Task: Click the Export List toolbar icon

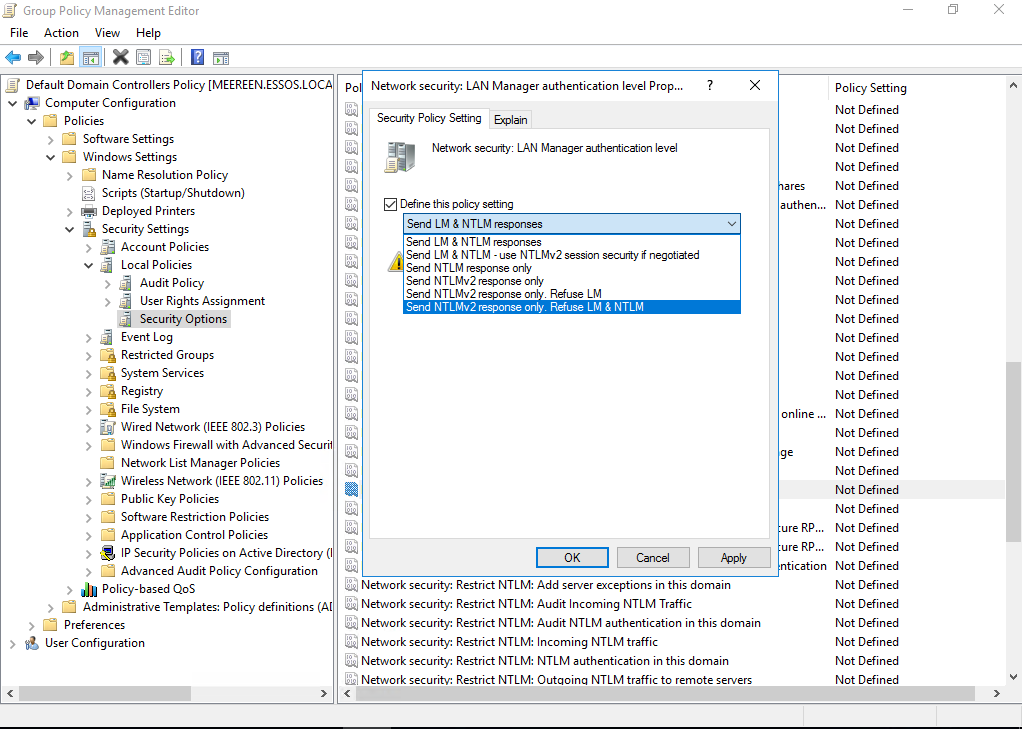Action: click(x=167, y=58)
